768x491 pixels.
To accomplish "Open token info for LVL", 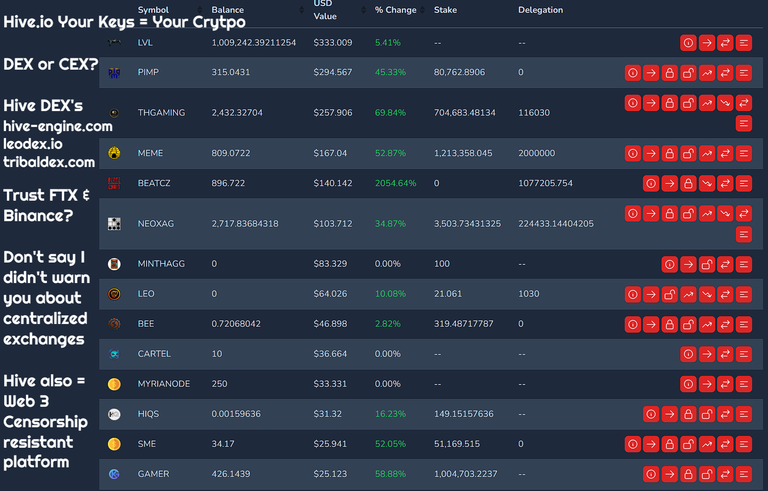I will (688, 43).
